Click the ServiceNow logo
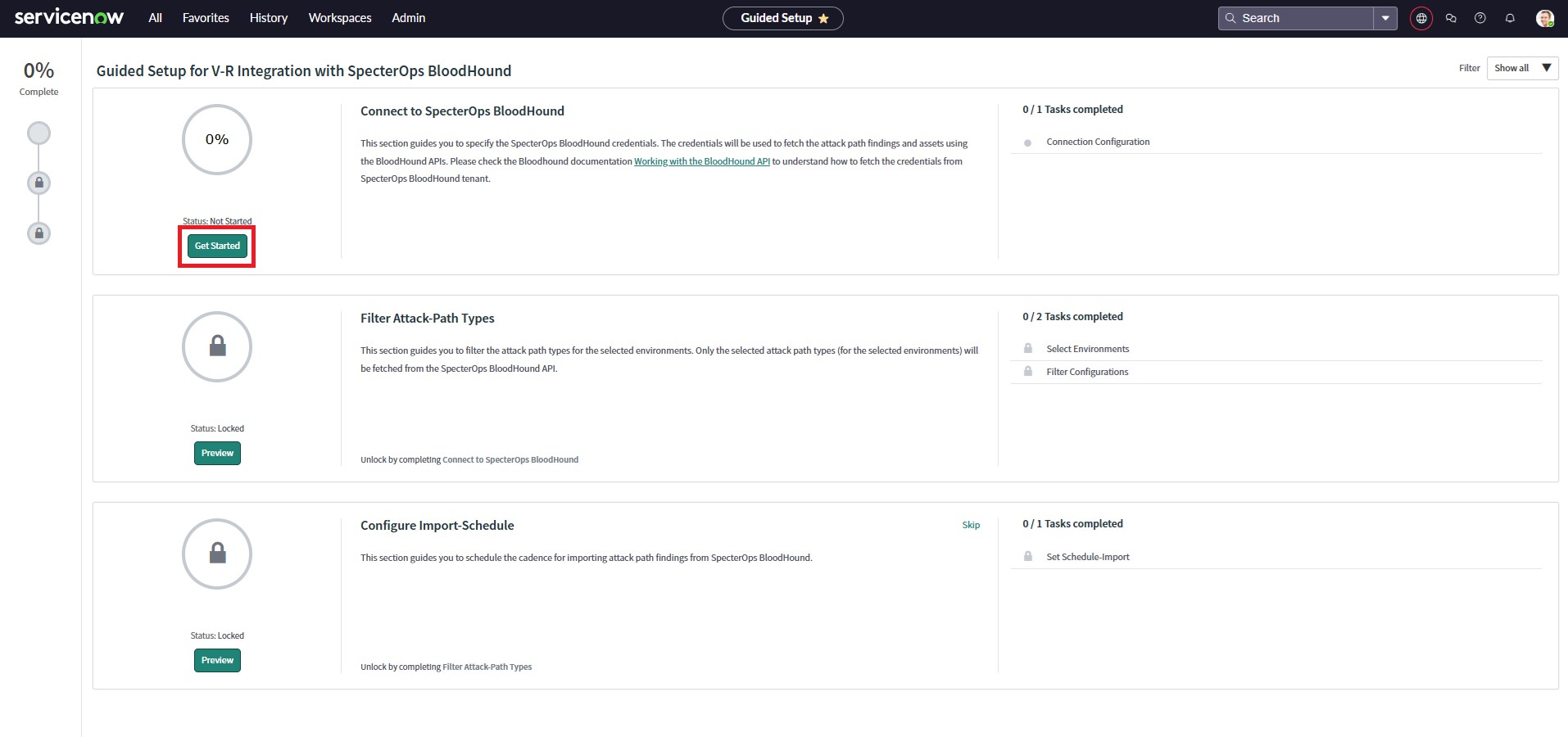1568x737 pixels. point(69,17)
